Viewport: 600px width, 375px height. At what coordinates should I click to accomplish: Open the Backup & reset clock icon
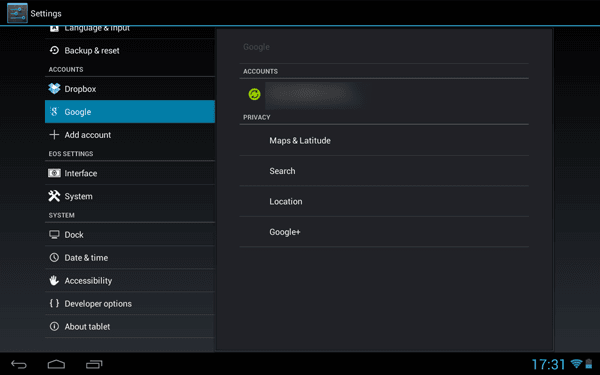54,50
